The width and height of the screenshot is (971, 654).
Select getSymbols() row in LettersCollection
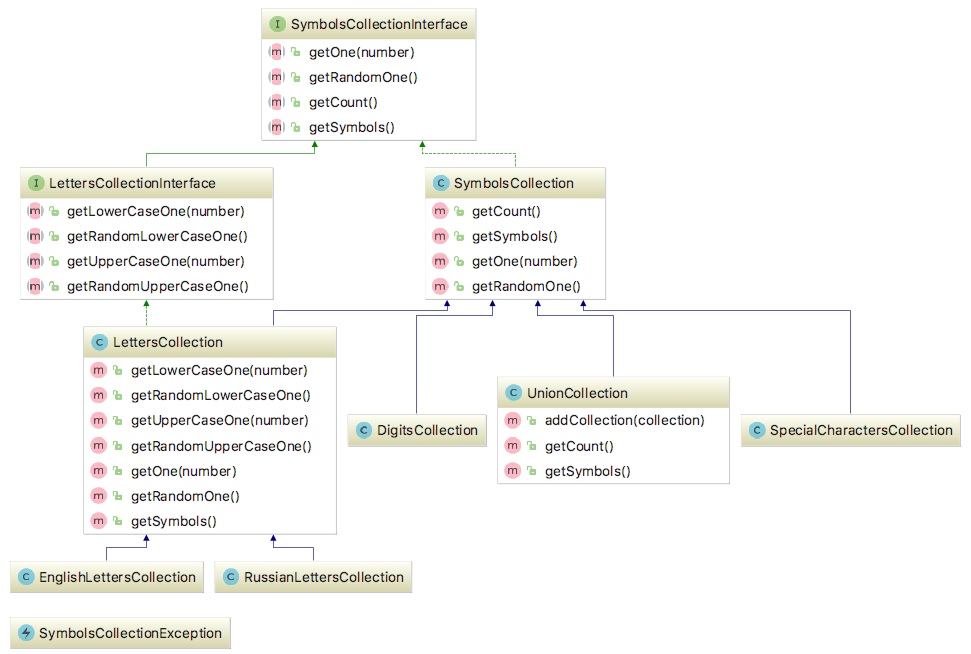click(173, 521)
